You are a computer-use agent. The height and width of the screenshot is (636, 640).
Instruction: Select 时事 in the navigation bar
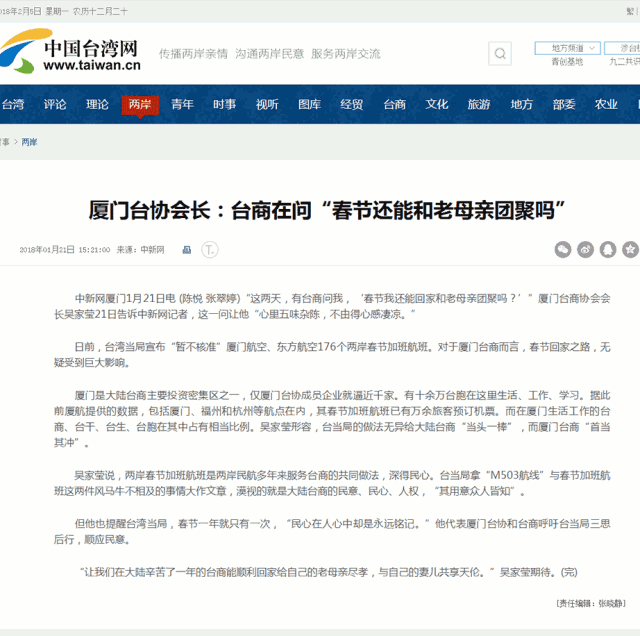click(x=225, y=104)
